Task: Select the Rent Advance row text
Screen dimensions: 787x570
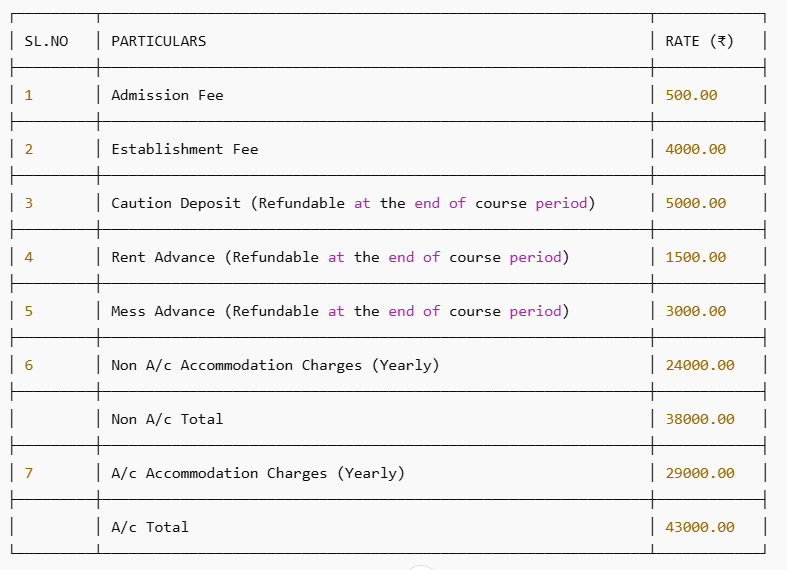Action: (339, 257)
